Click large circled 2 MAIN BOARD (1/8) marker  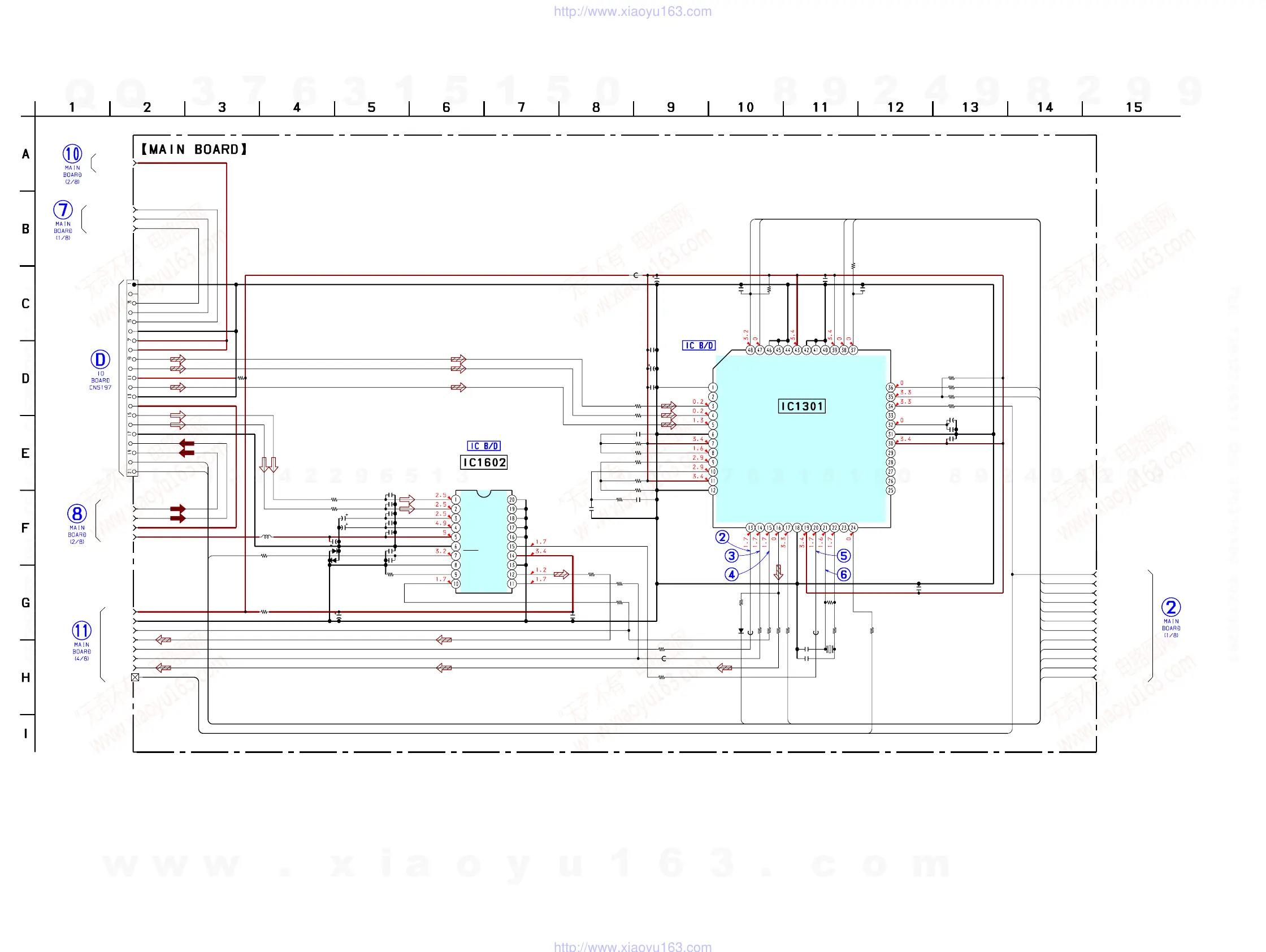click(x=1170, y=607)
